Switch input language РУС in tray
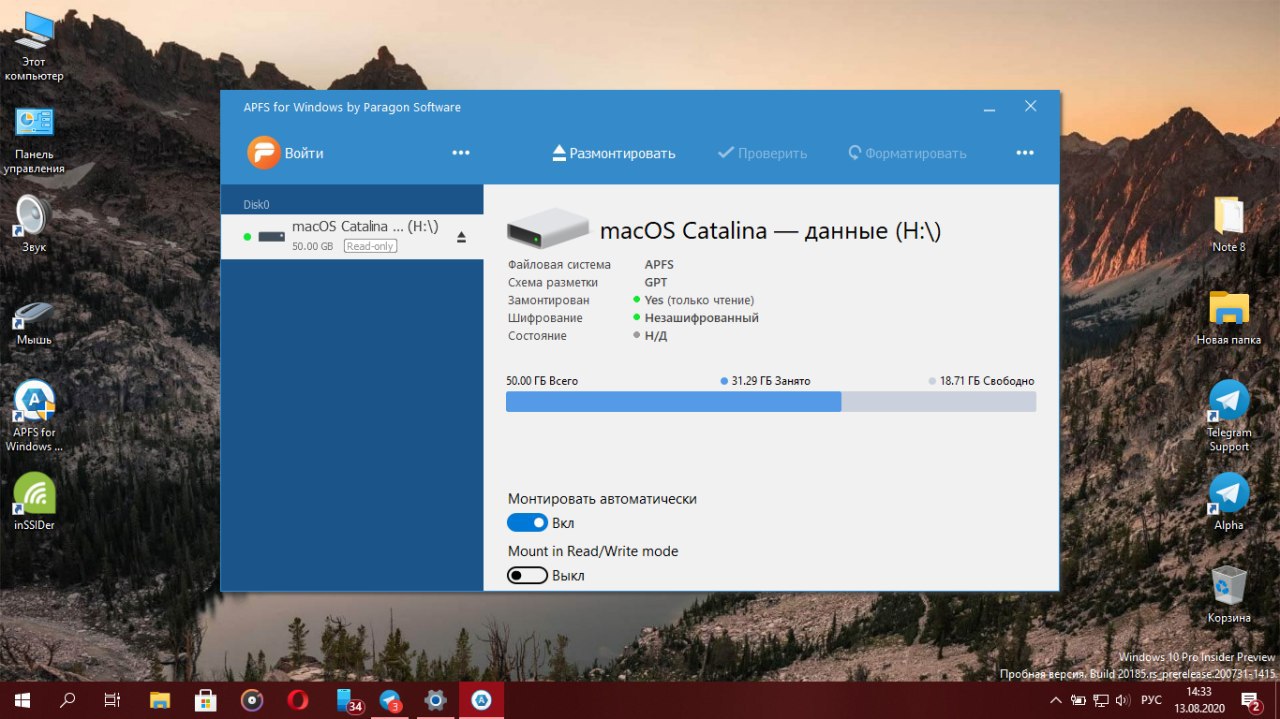 click(x=1151, y=700)
